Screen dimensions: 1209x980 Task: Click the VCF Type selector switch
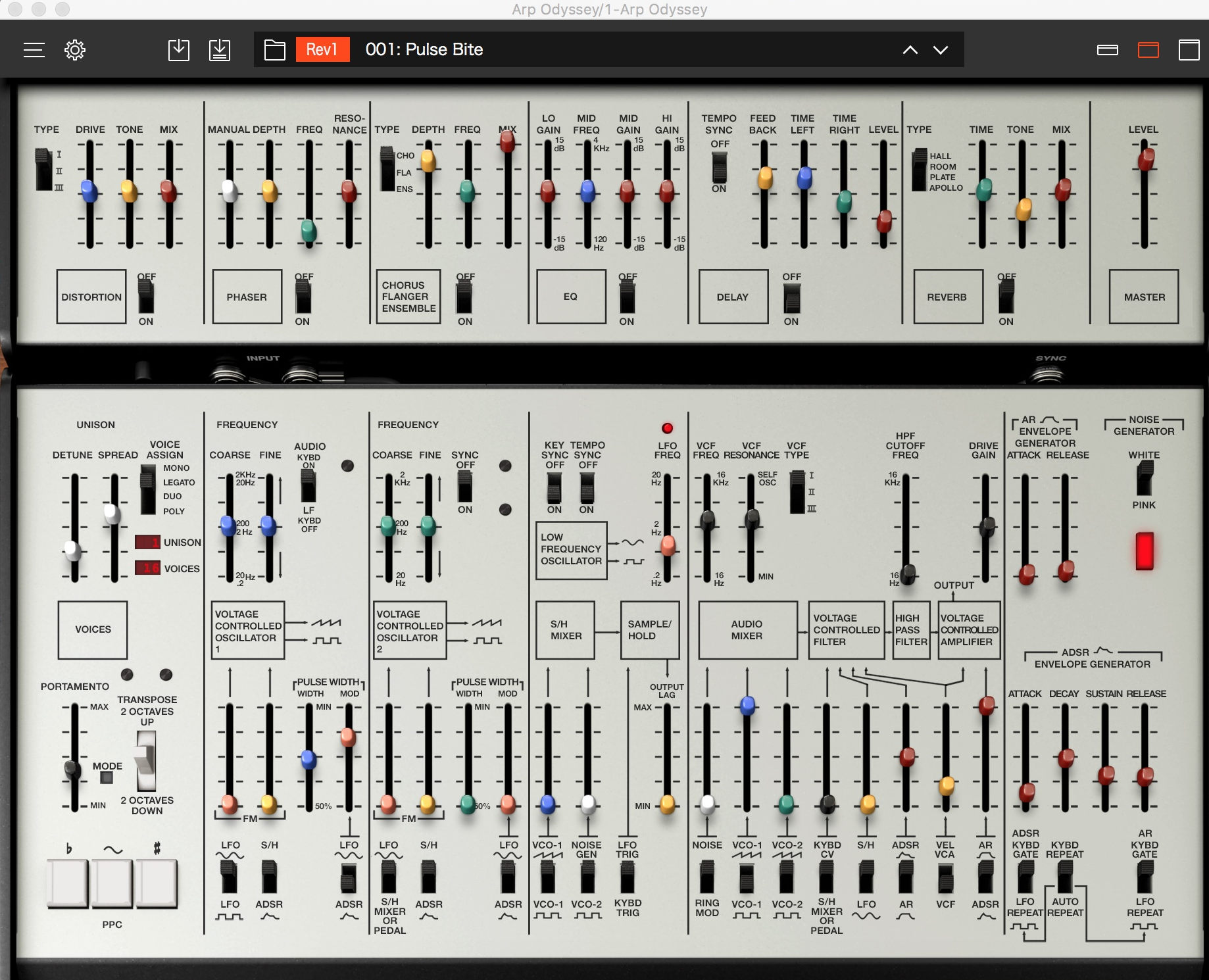click(797, 492)
